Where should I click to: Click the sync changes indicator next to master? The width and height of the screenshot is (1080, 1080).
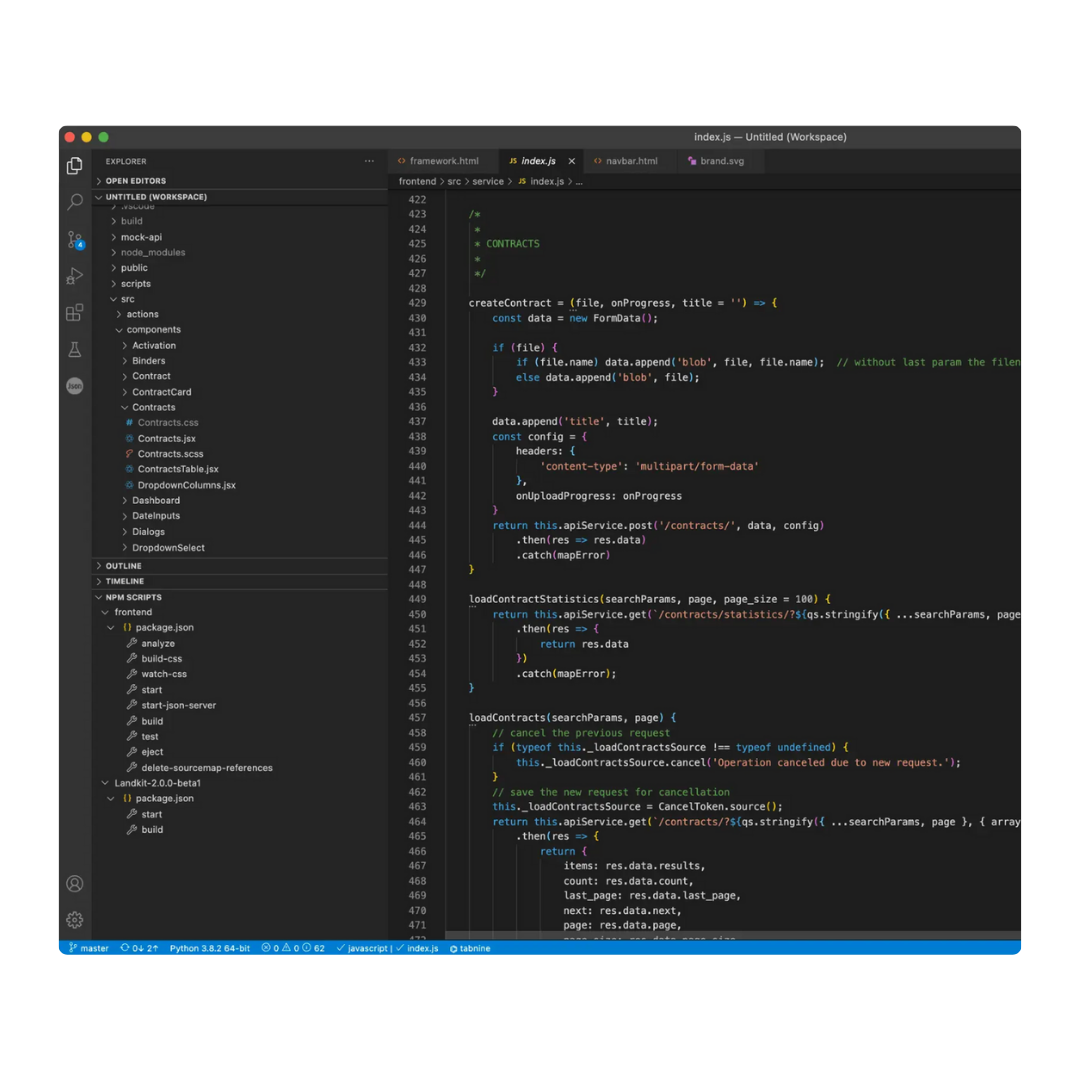(x=139, y=948)
